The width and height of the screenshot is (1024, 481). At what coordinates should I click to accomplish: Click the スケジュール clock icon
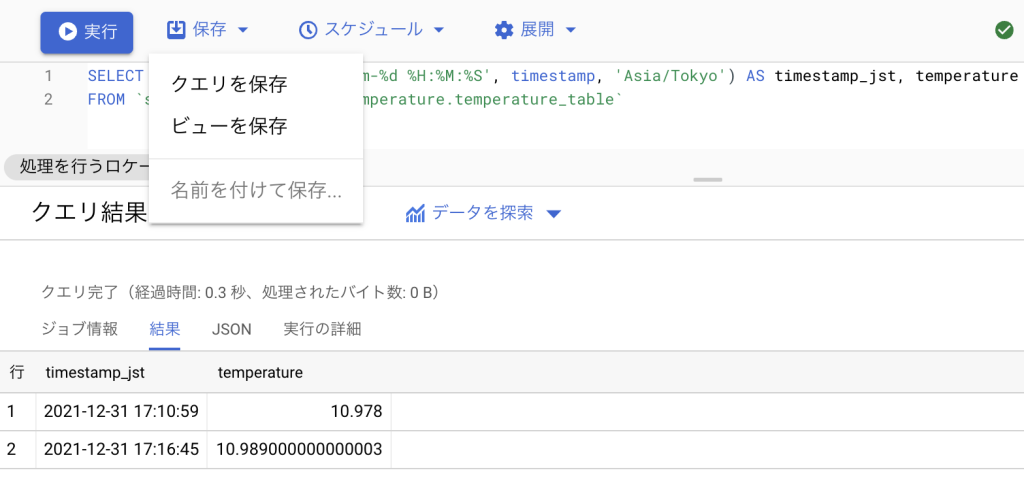[309, 30]
